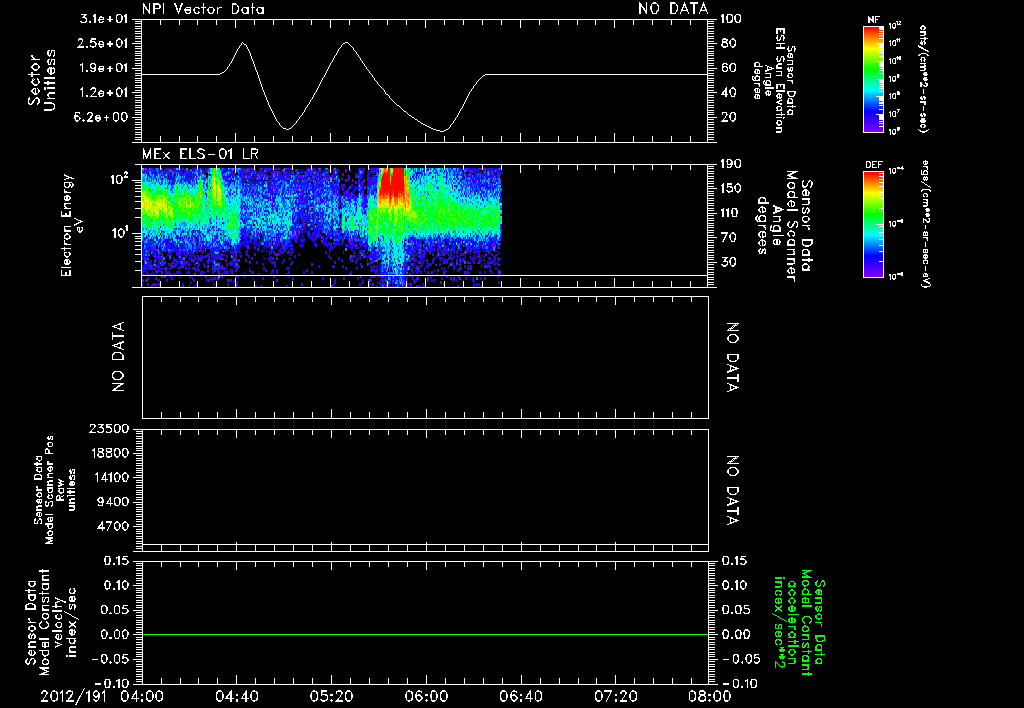Click the "Sector Unitless" axis label
The image size is (1024, 708).
pos(42,80)
